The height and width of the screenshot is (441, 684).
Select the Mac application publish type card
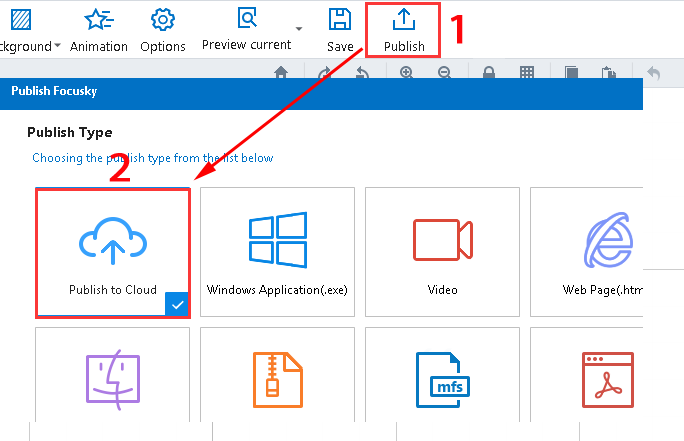113,374
